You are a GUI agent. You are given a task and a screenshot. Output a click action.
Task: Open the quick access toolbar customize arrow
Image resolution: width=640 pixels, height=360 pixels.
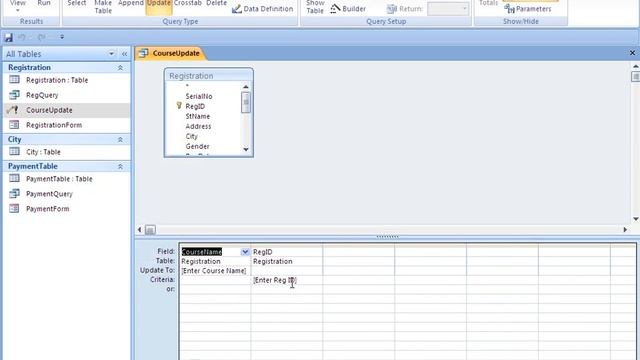tap(62, 37)
